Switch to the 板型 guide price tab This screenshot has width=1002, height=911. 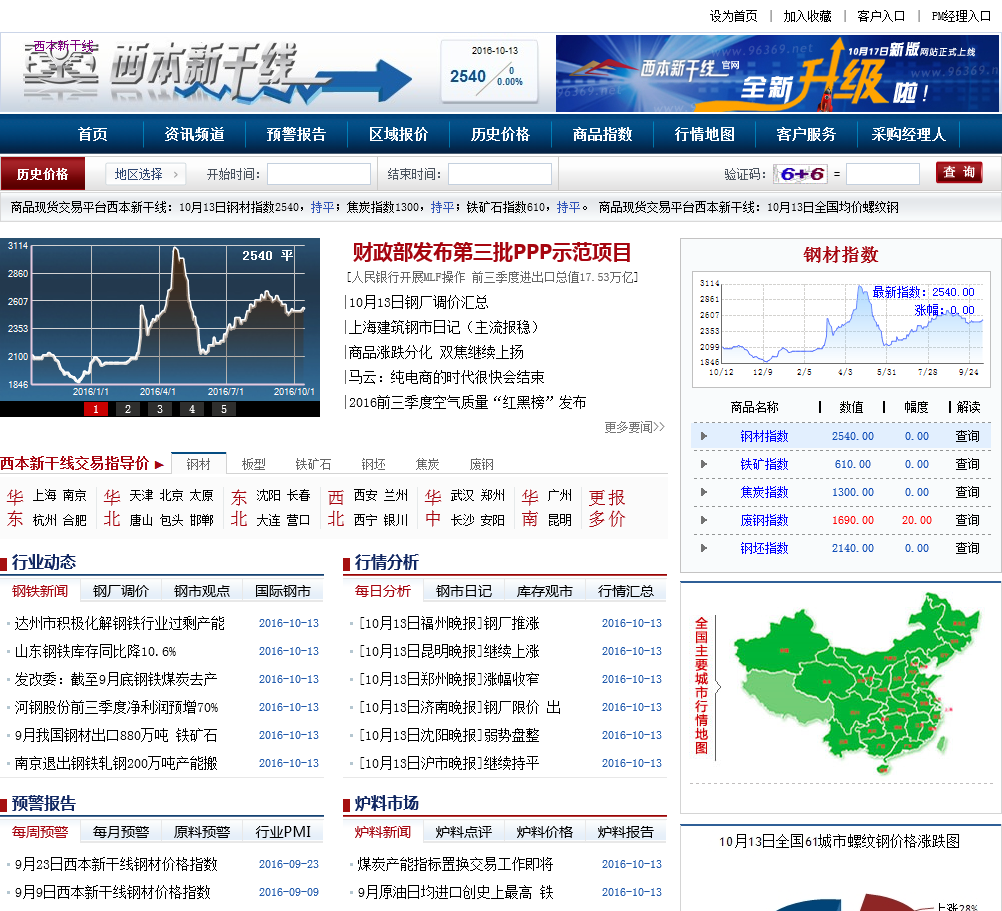[253, 464]
